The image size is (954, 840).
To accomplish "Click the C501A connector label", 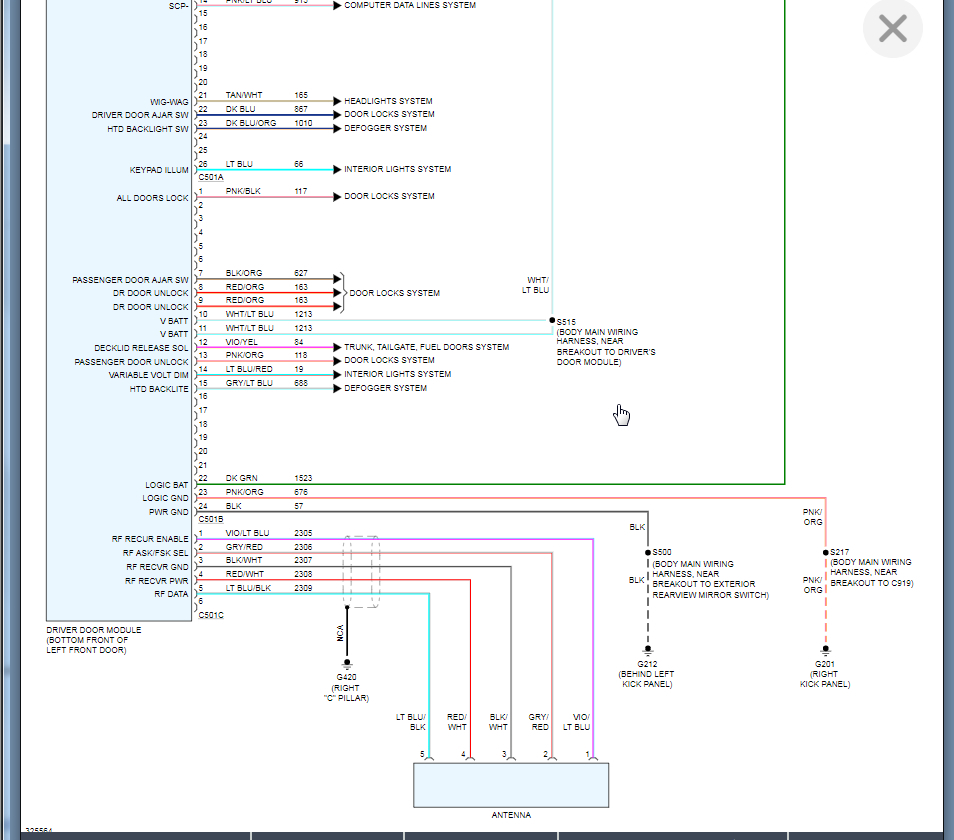I will point(211,178).
